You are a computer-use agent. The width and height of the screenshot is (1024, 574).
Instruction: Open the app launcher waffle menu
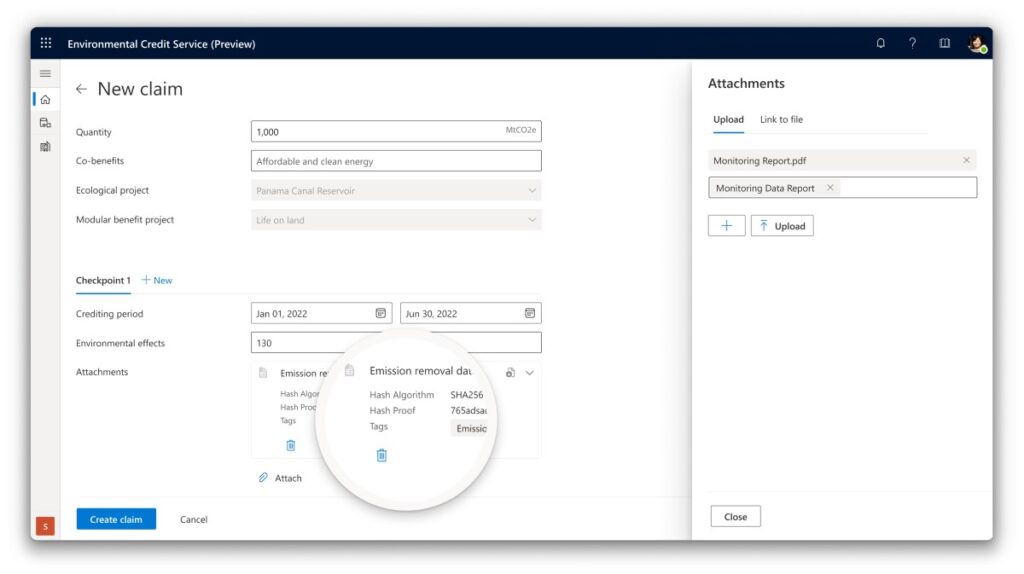[46, 43]
